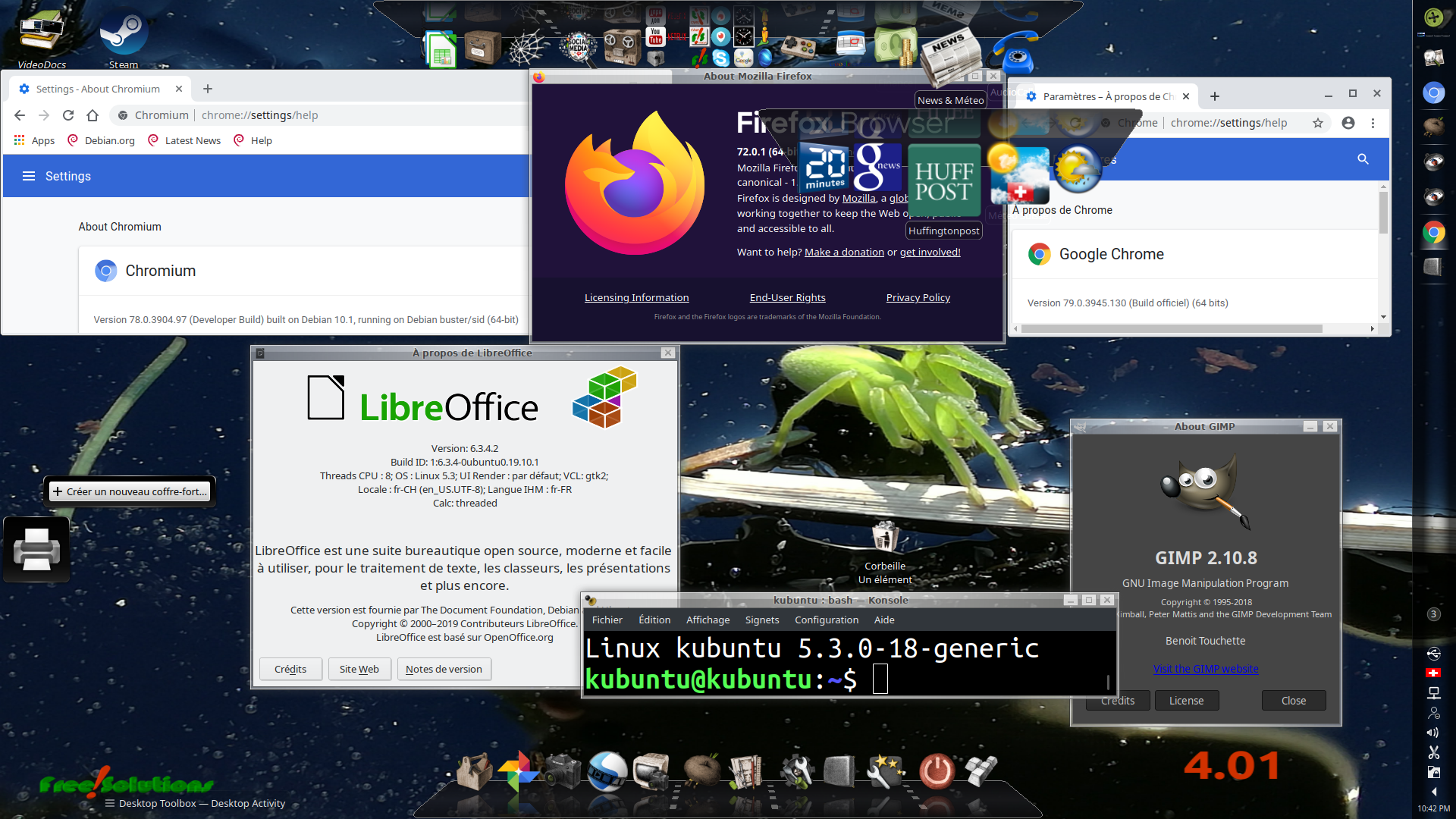Click the red power button dock icon
The width and height of the screenshot is (1456, 819).
pyautogui.click(x=937, y=772)
